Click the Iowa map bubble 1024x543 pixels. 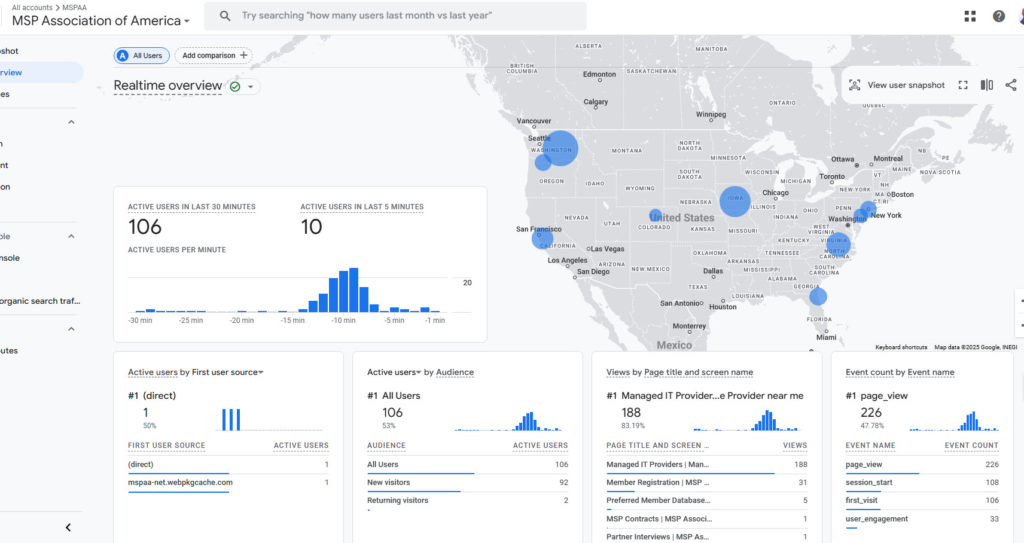(735, 201)
